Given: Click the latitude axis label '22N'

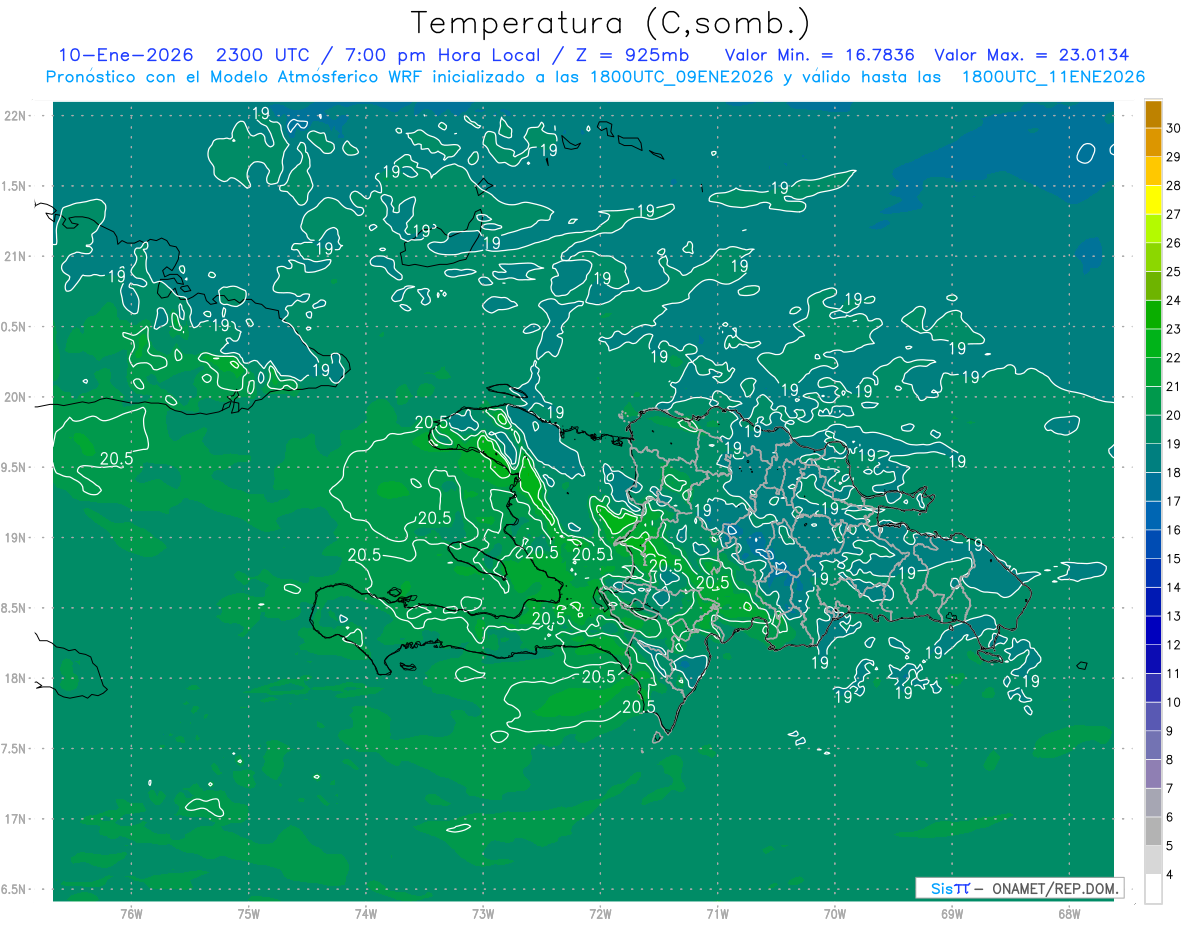Looking at the screenshot, I should [17, 116].
